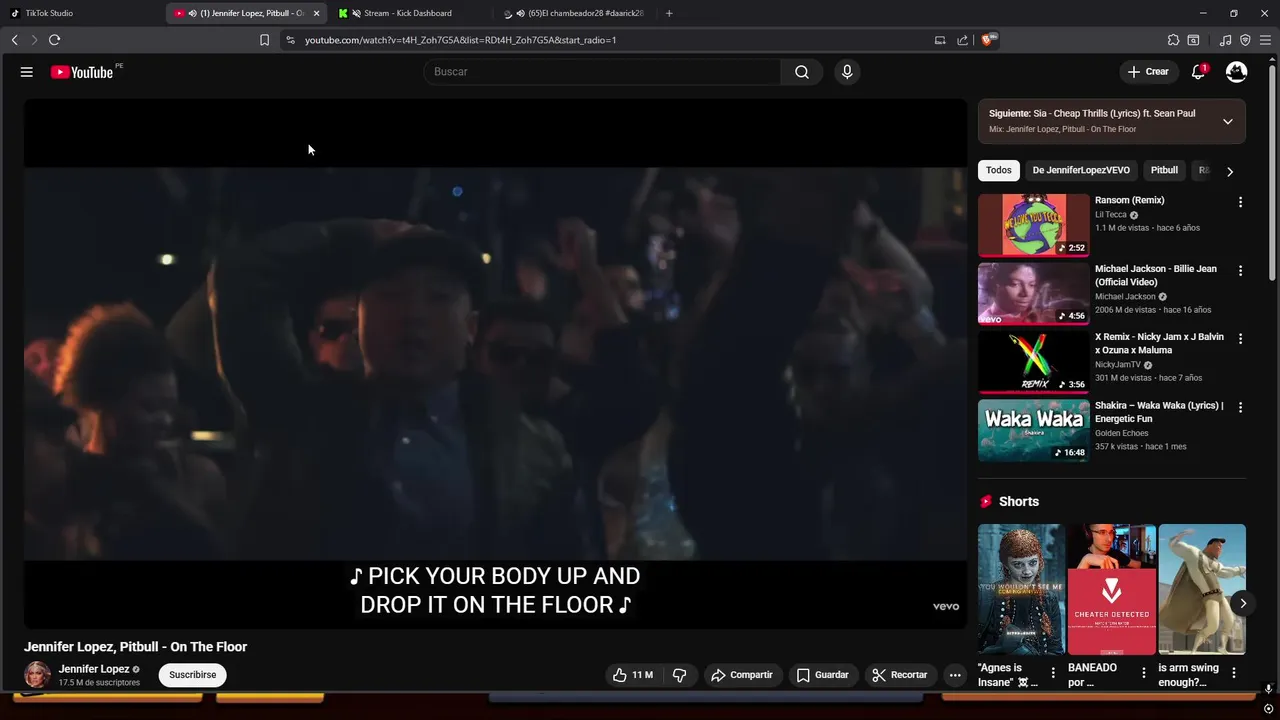Open the 'is arm swing enough?' short thumbnail
Screen dimensions: 1280x720
pos(1202,589)
